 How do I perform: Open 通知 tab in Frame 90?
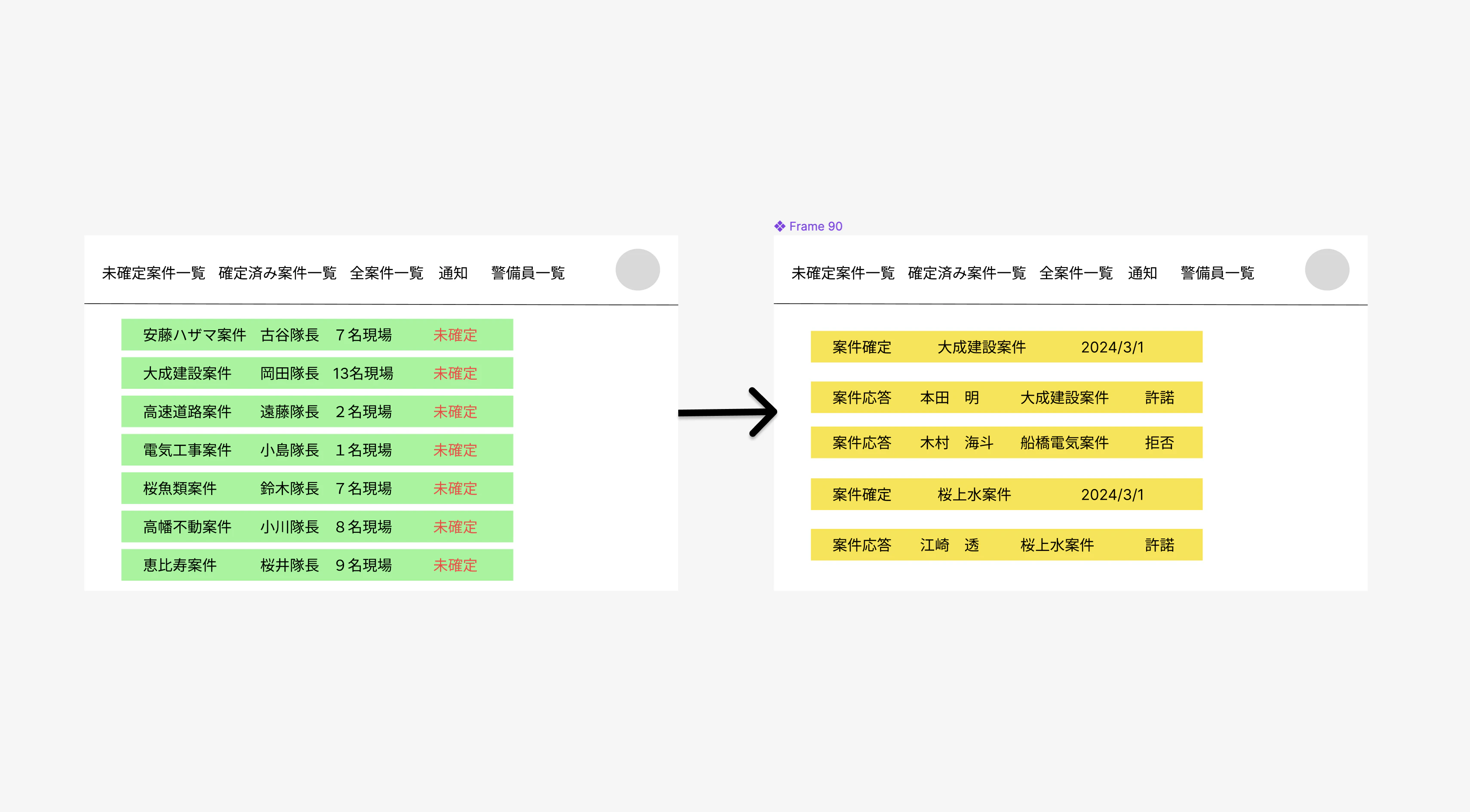click(1142, 274)
